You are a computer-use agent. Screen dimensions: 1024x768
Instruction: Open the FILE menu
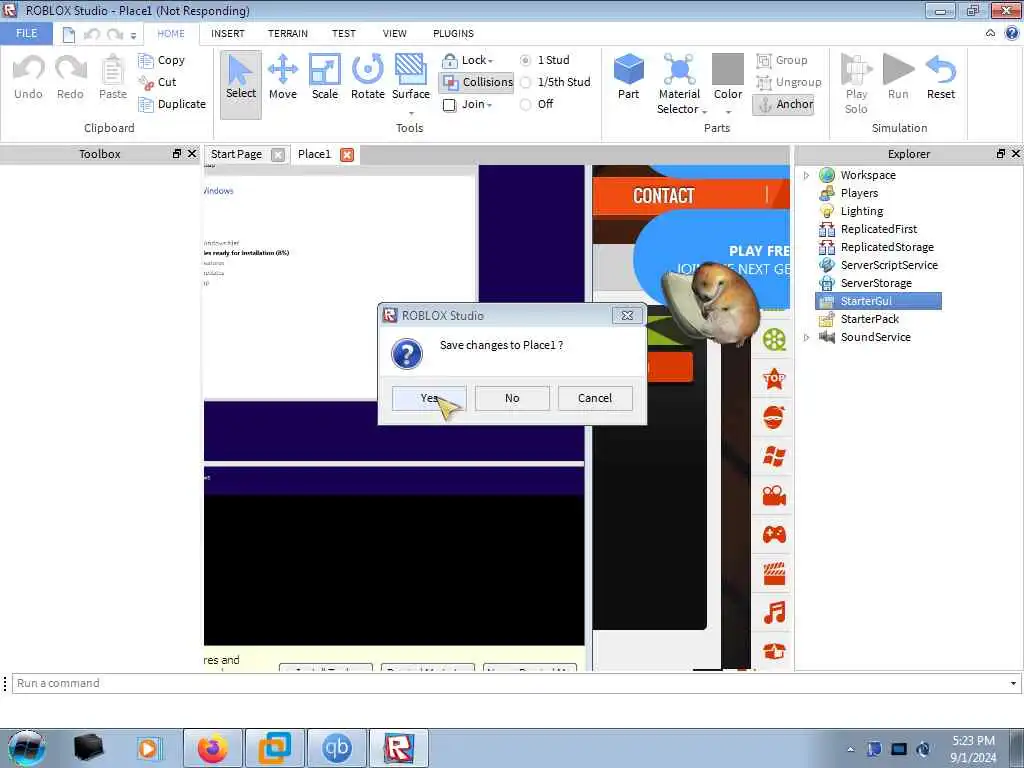pos(26,33)
